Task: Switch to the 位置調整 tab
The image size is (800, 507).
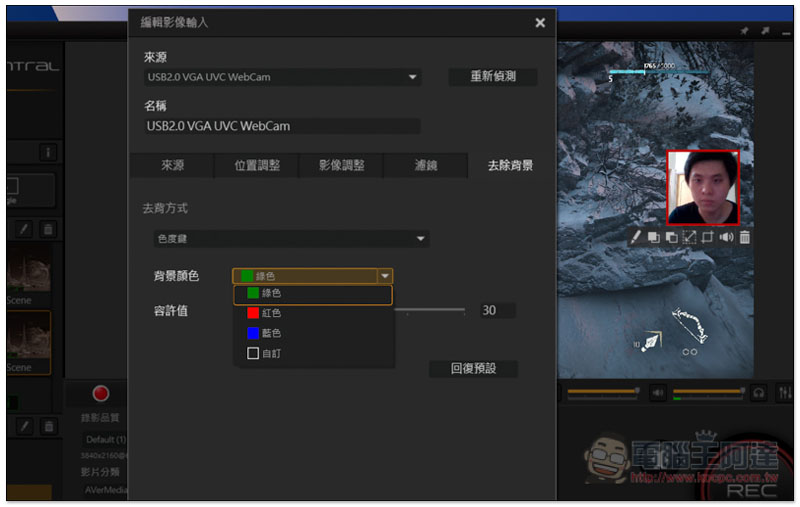Action: [x=257, y=165]
